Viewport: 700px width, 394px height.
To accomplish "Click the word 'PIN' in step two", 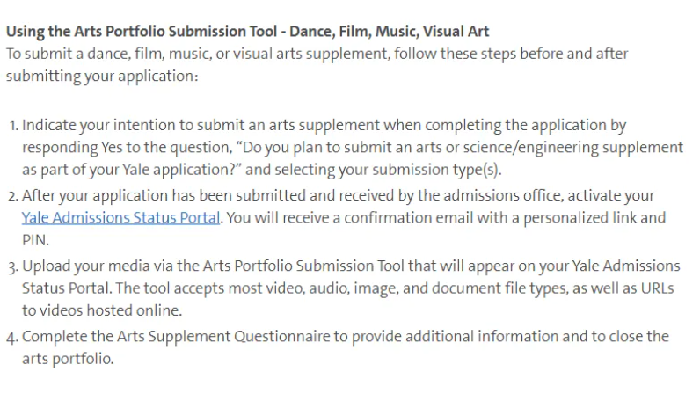I will point(34,240).
